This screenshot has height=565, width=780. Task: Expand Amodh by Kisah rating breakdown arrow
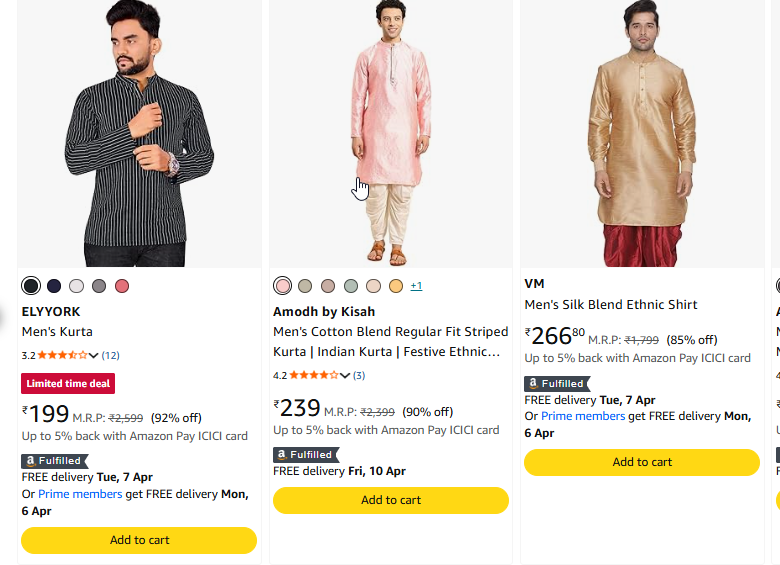pos(345,376)
